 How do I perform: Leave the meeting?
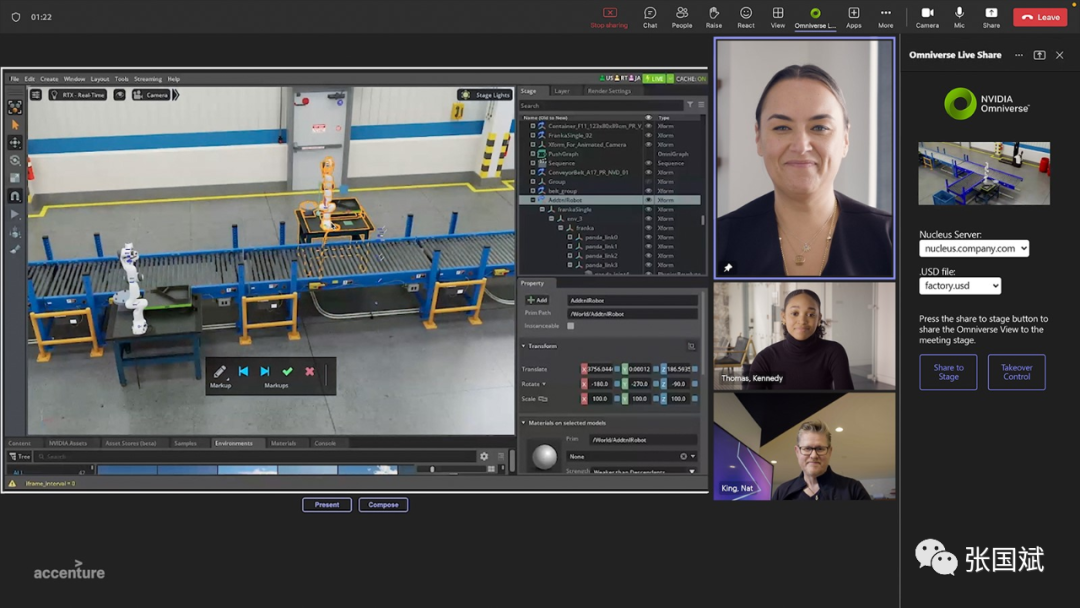click(1040, 17)
